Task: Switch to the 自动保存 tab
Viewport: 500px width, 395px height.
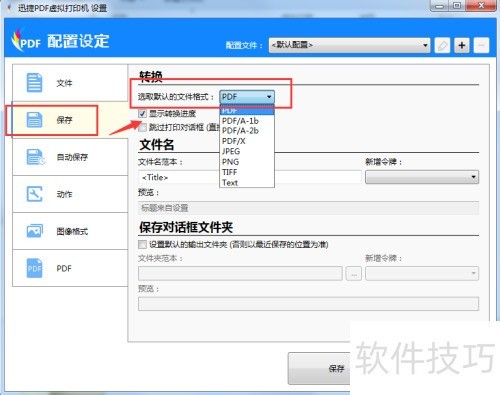Action: tap(70, 157)
